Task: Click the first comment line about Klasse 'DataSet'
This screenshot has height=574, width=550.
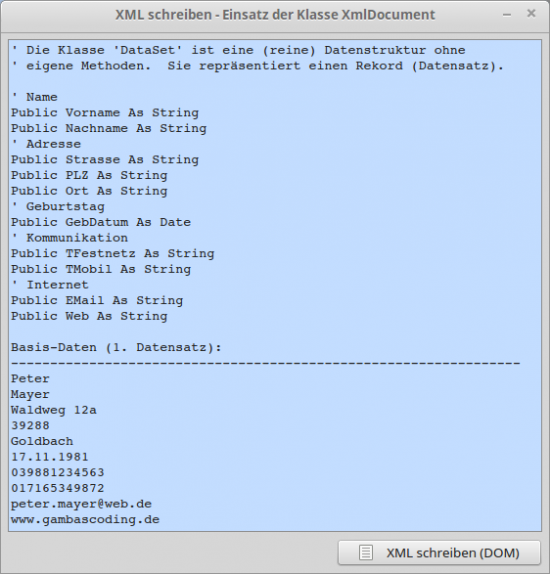Action: click(238, 50)
